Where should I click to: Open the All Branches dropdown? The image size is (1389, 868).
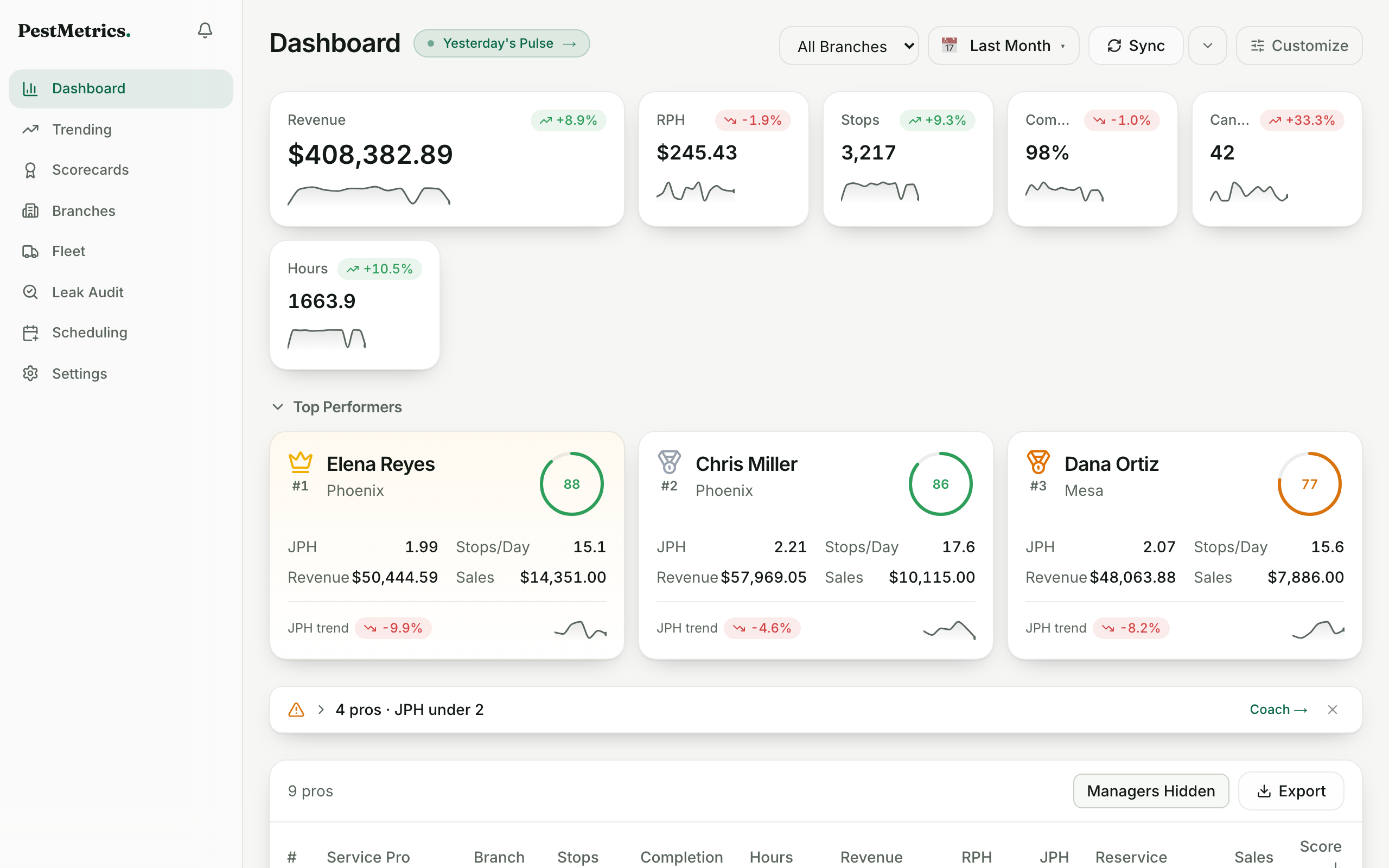(849, 46)
